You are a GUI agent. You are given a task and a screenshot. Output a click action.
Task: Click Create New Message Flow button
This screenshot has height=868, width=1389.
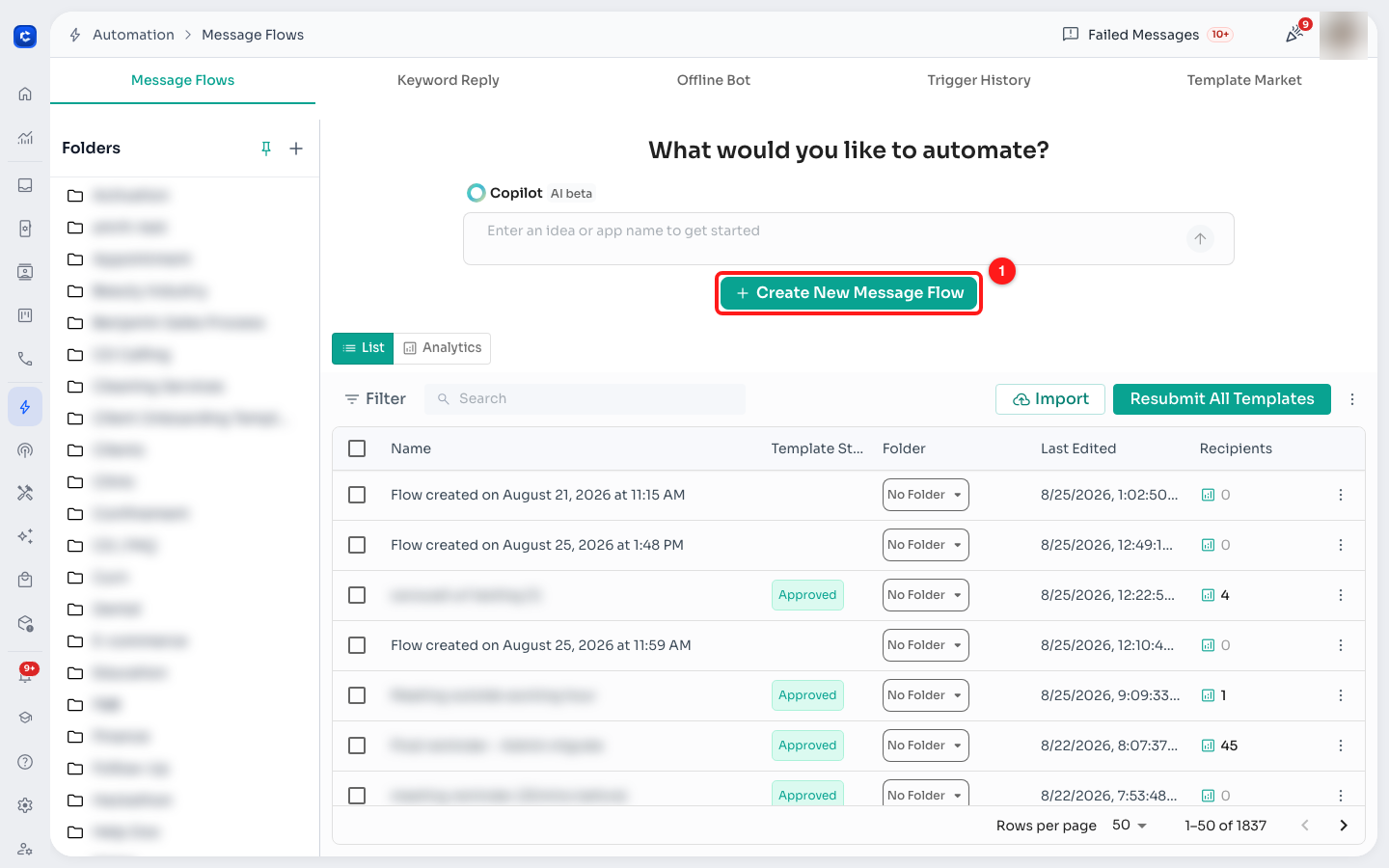click(x=849, y=293)
